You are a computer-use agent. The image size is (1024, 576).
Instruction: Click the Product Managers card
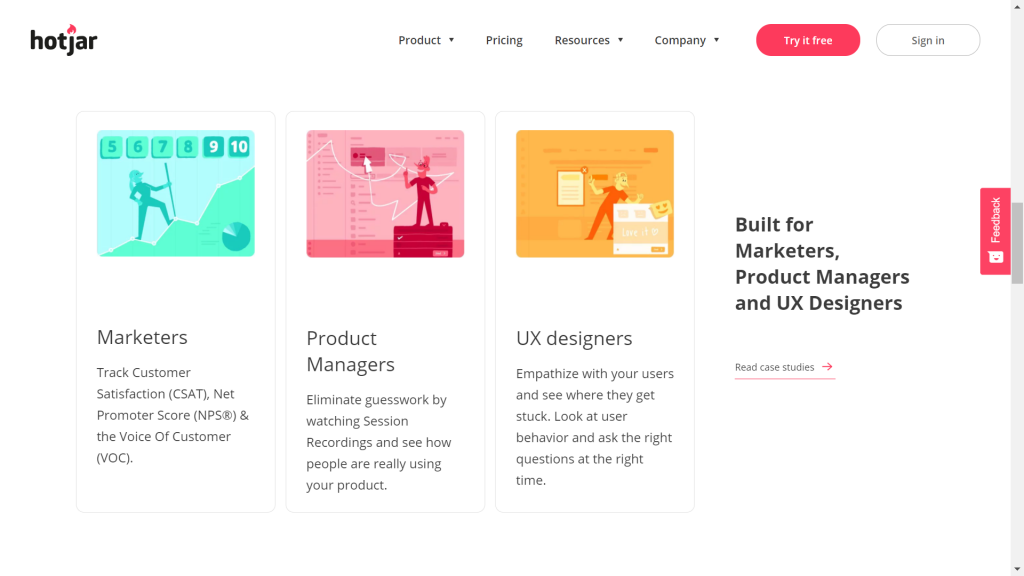coord(385,310)
